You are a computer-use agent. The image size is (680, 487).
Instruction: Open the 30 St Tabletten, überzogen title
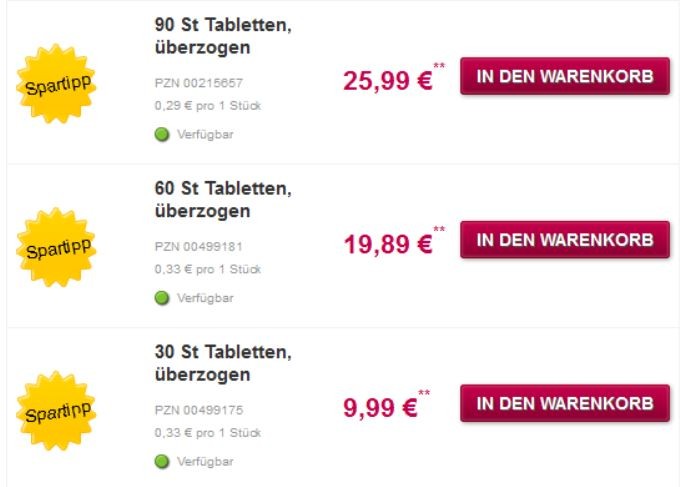tap(223, 363)
